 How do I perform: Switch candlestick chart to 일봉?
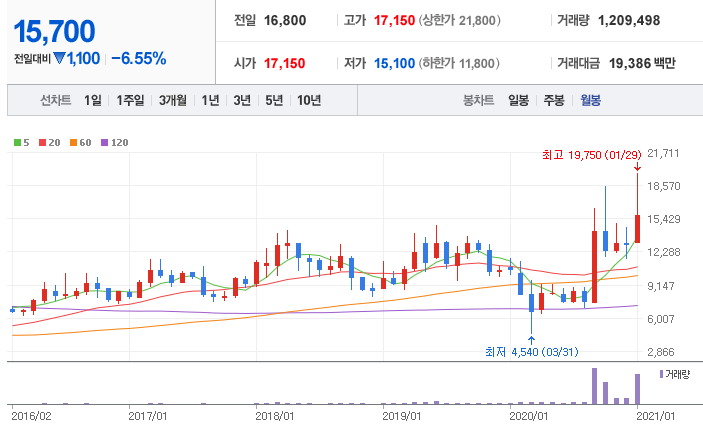click(x=518, y=100)
